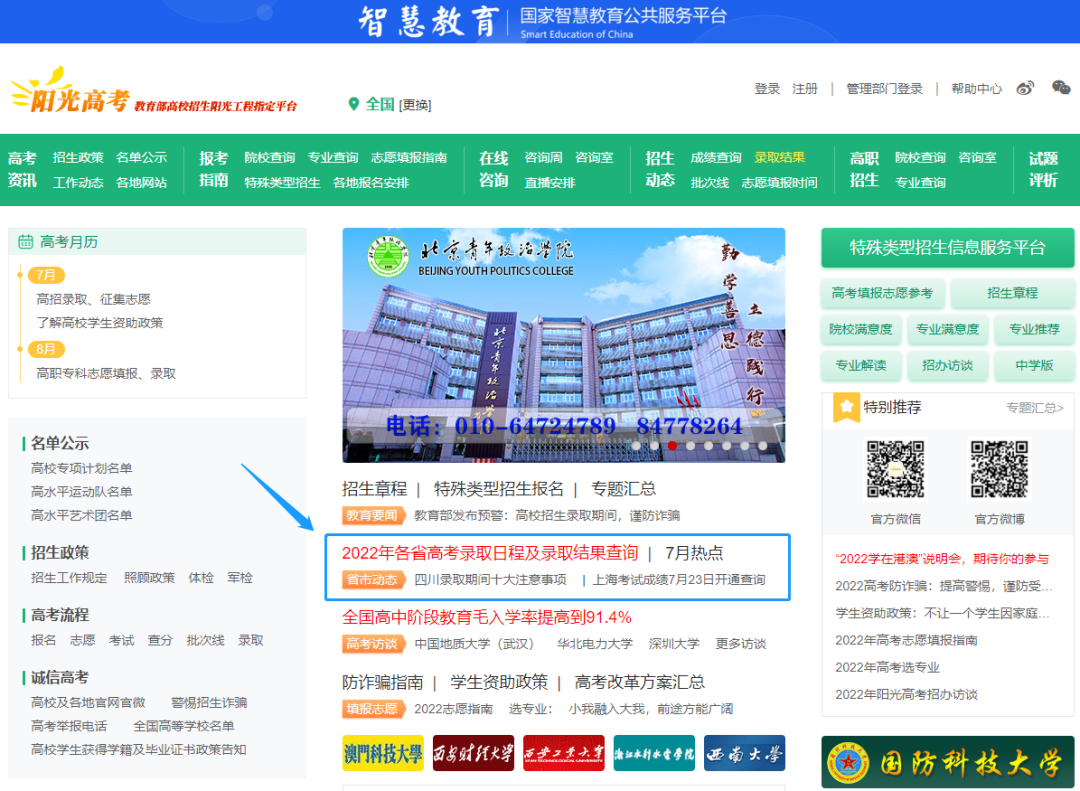Screen dimensions: 1080x791
Task: Open 中国地质大学（武汉） interview link
Action: pos(474,644)
